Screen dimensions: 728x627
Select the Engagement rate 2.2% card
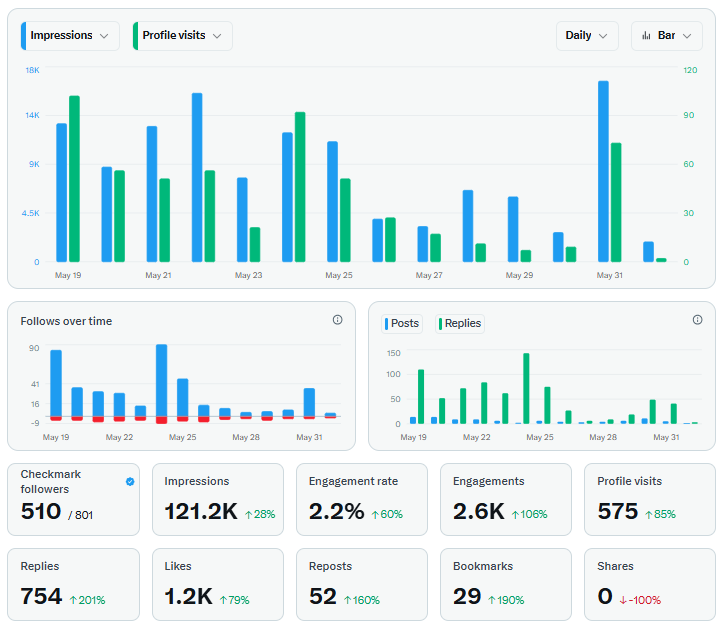(362, 499)
